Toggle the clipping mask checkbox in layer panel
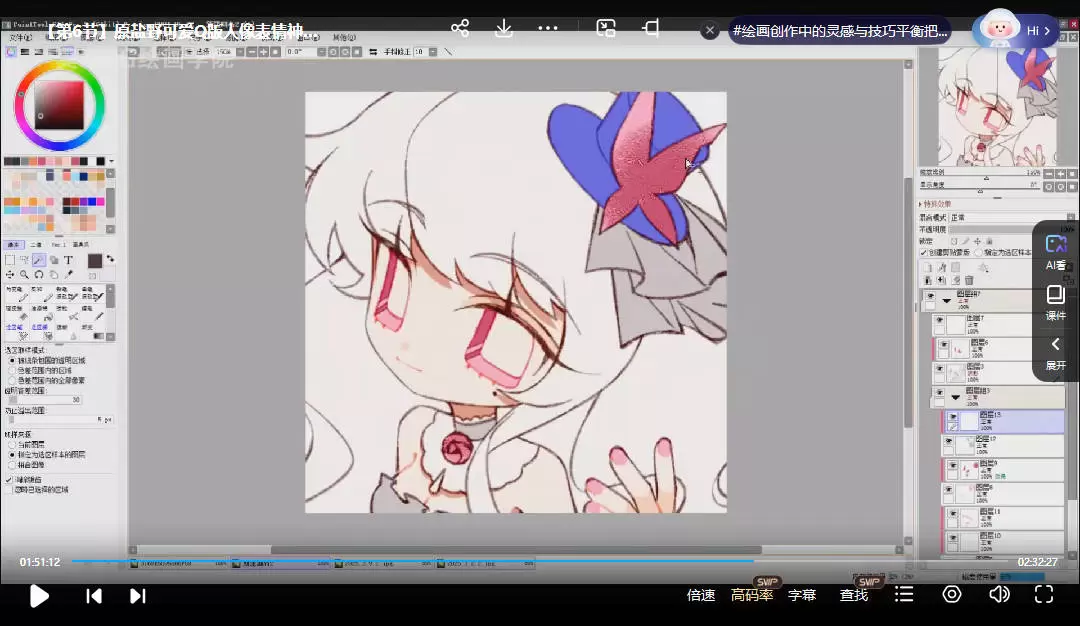This screenshot has height=626, width=1080. point(924,253)
